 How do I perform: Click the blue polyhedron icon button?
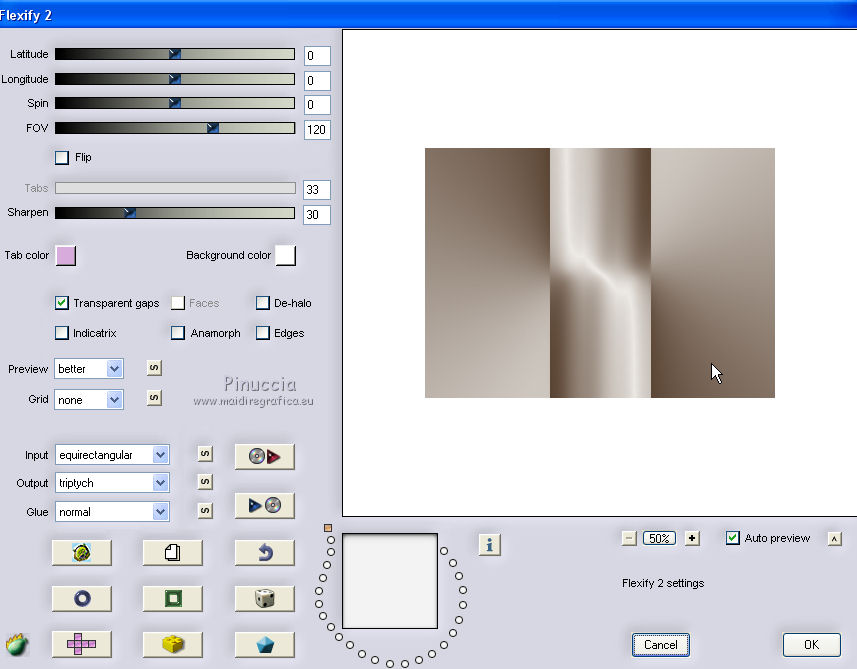(x=265, y=644)
